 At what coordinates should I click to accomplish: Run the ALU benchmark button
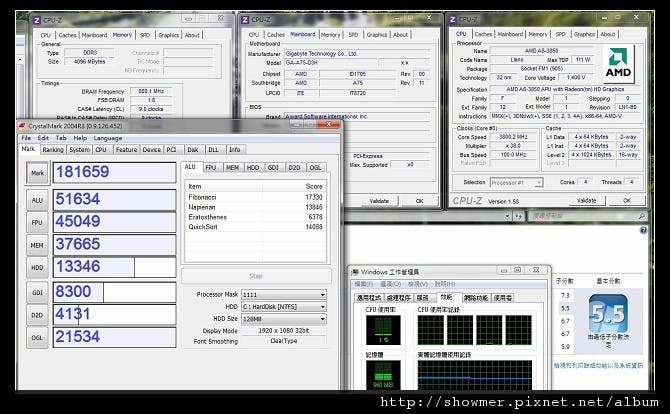point(36,201)
